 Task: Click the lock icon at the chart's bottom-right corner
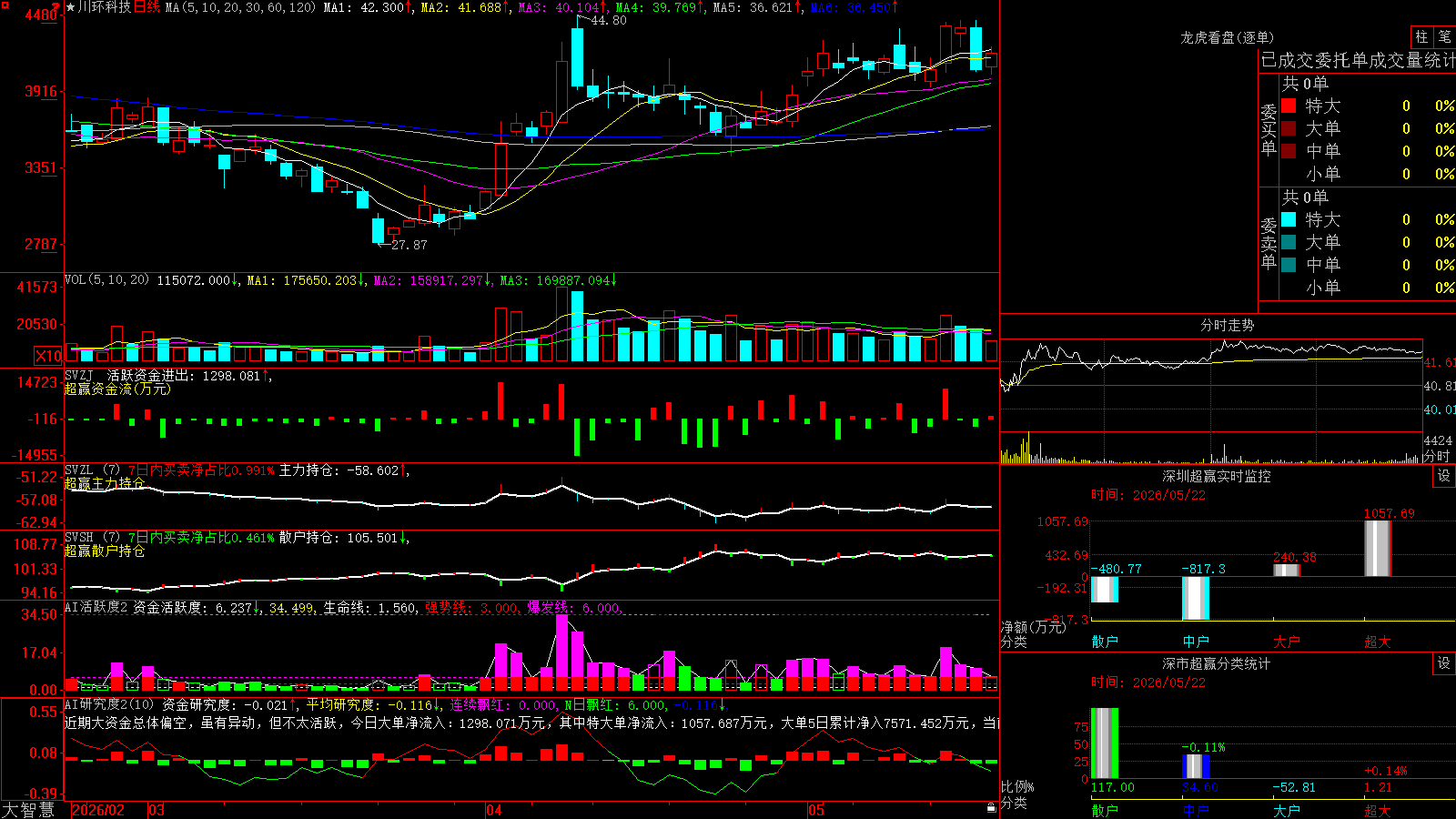[991, 808]
